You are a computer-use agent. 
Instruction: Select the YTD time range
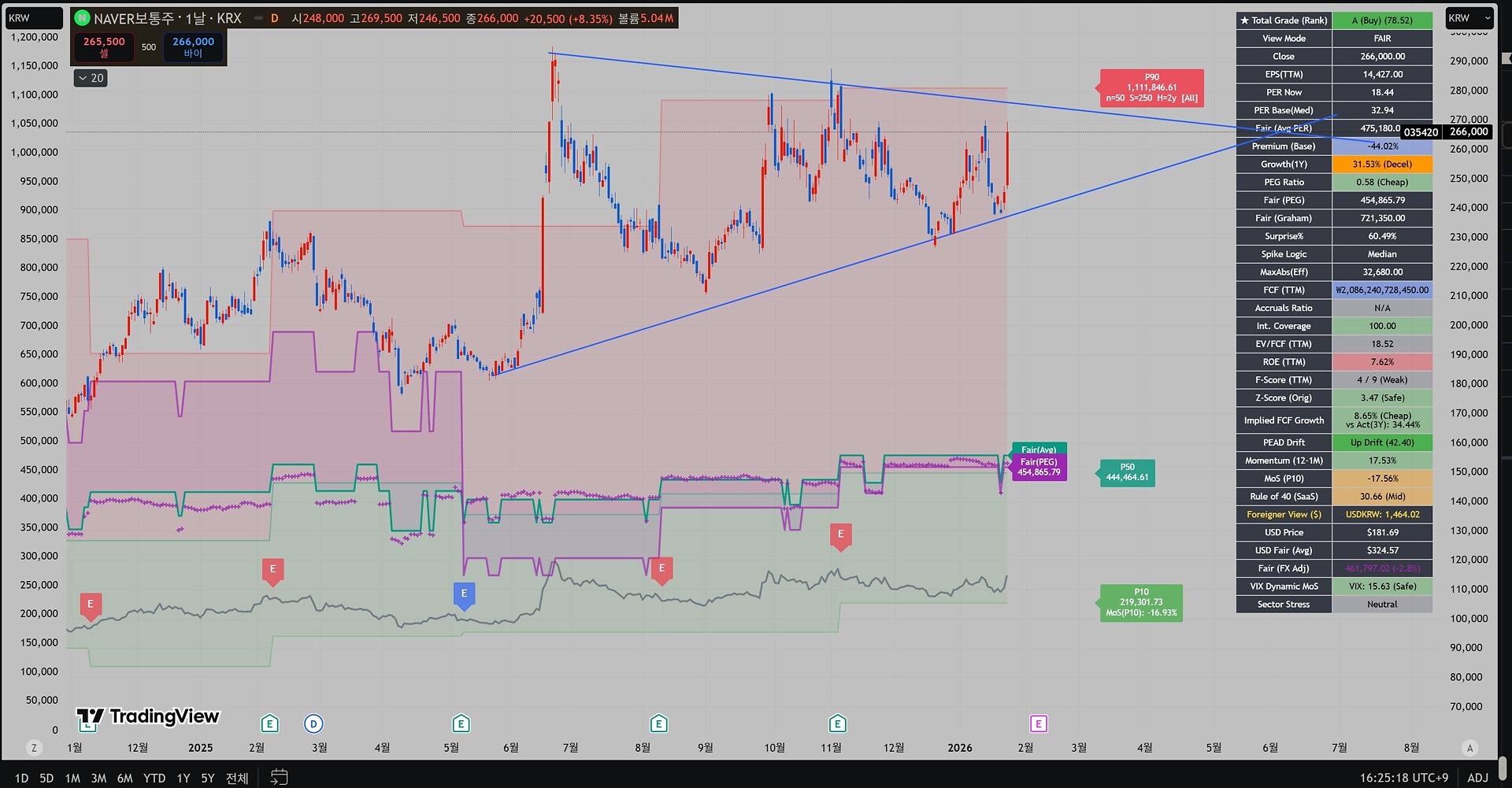(x=154, y=779)
